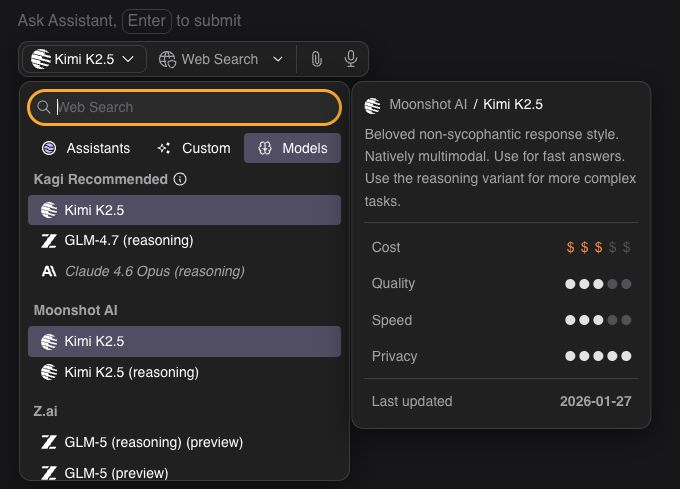This screenshot has width=680, height=489.
Task: Click the Anthropic logo icon beside Claude 4.6 Opus
Action: (49, 271)
